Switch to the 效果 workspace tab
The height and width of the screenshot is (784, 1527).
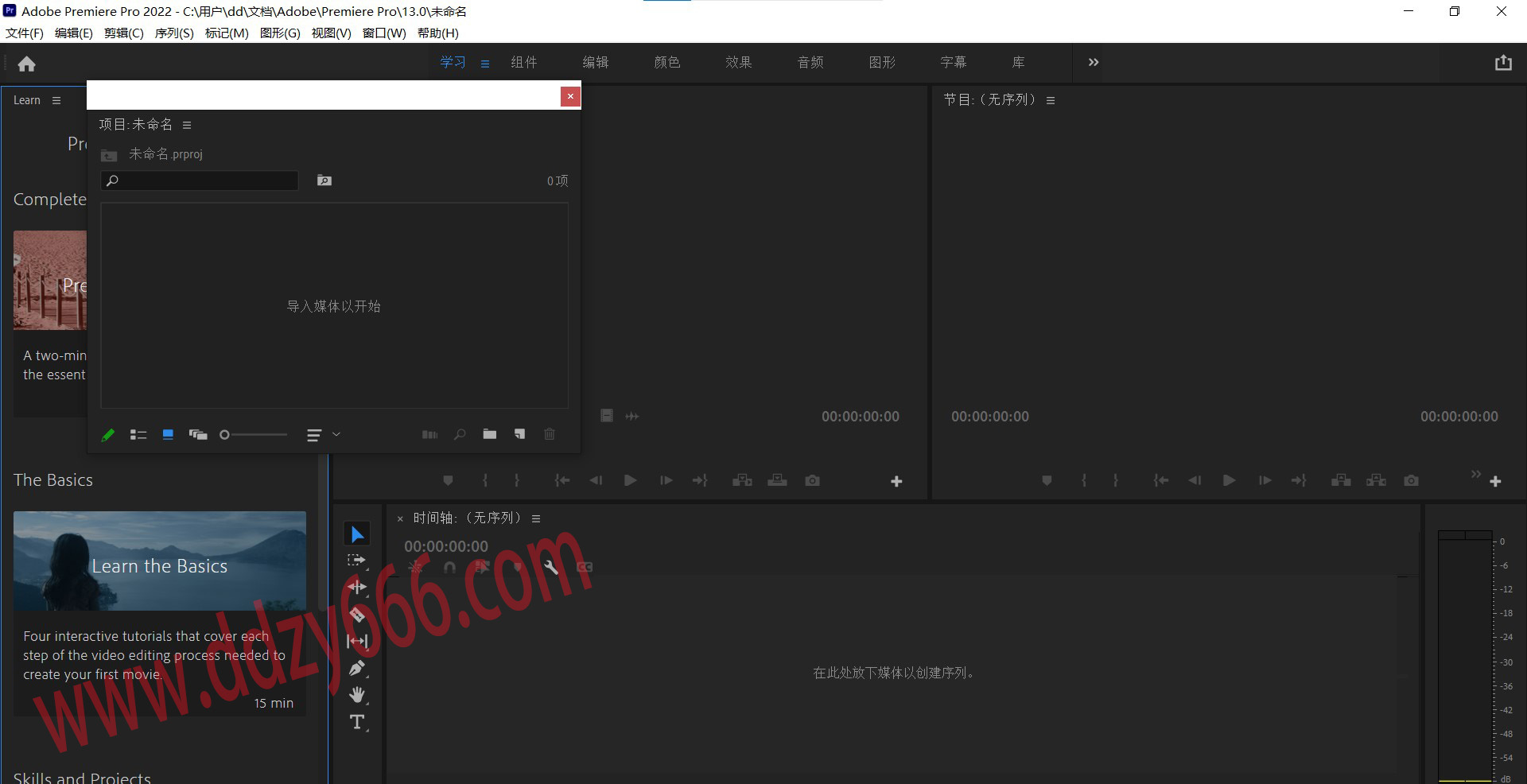(739, 62)
